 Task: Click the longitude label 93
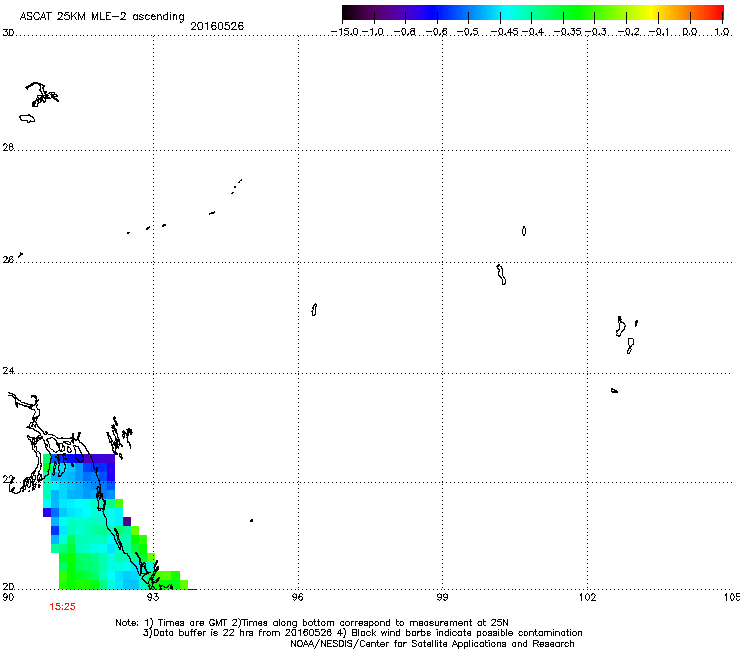pos(153,597)
